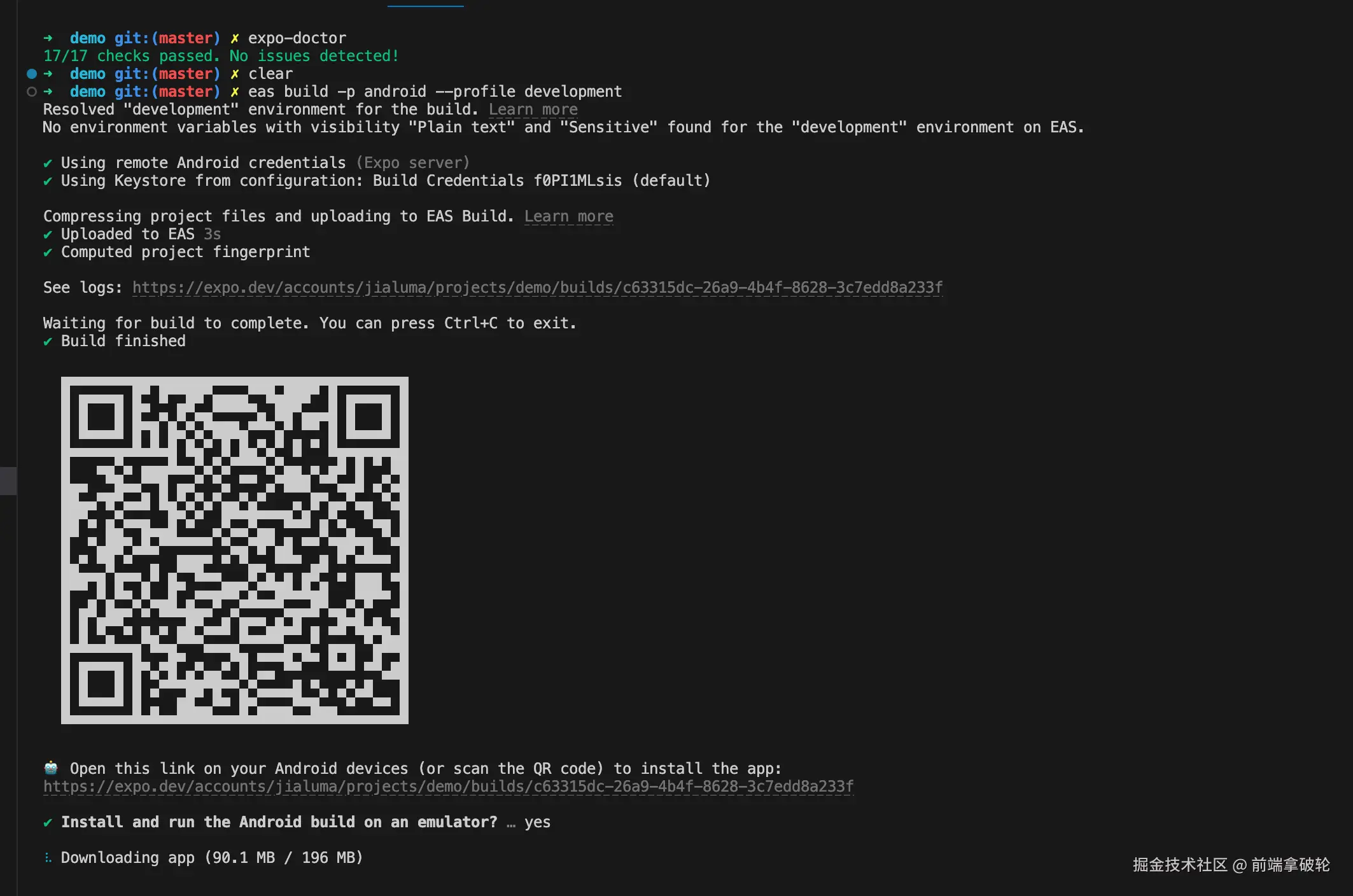This screenshot has height=896, width=1353.
Task: Click the downloading spinner icon beside Downloading app
Action: click(x=48, y=858)
